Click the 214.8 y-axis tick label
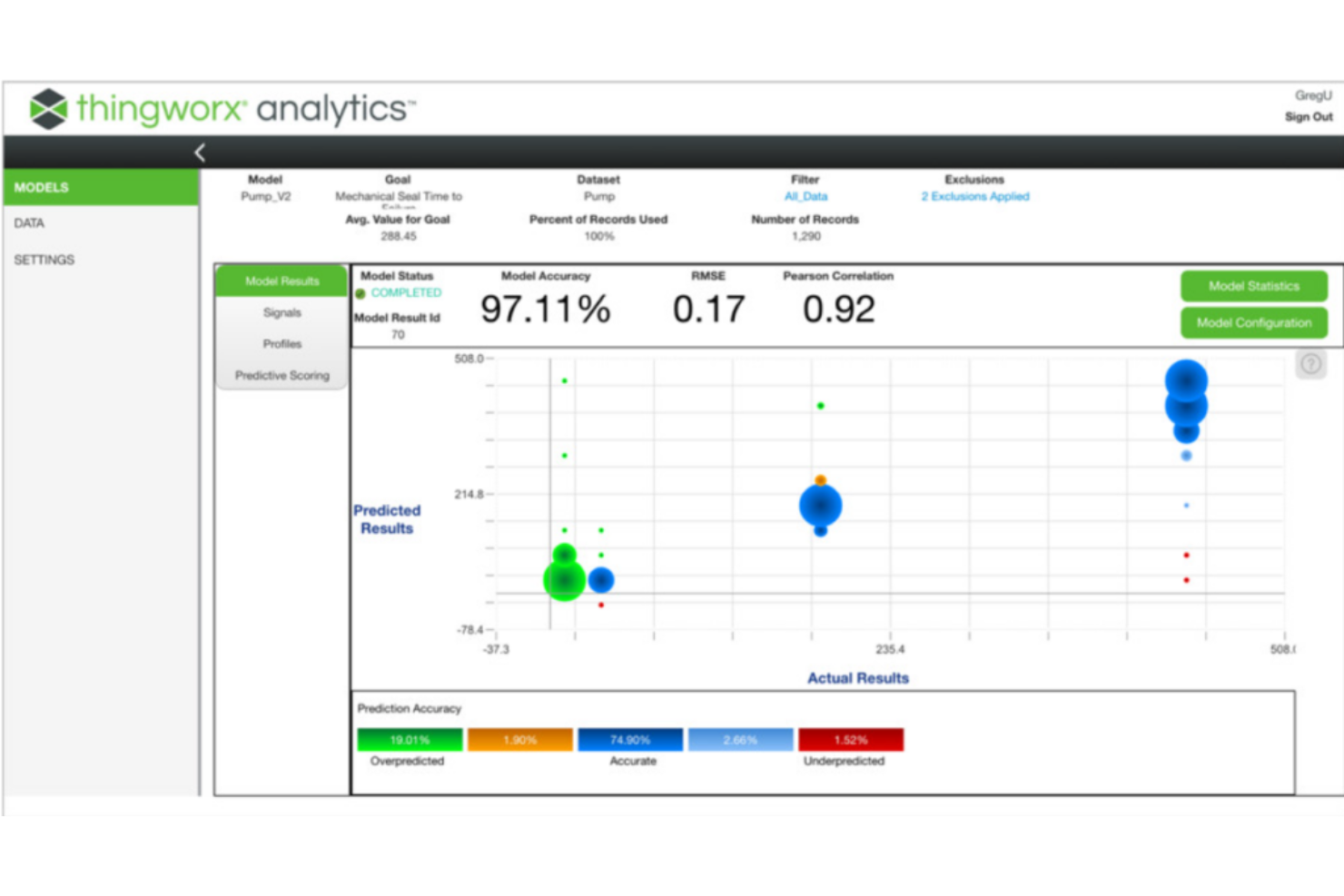The height and width of the screenshot is (896, 1344). point(469,494)
